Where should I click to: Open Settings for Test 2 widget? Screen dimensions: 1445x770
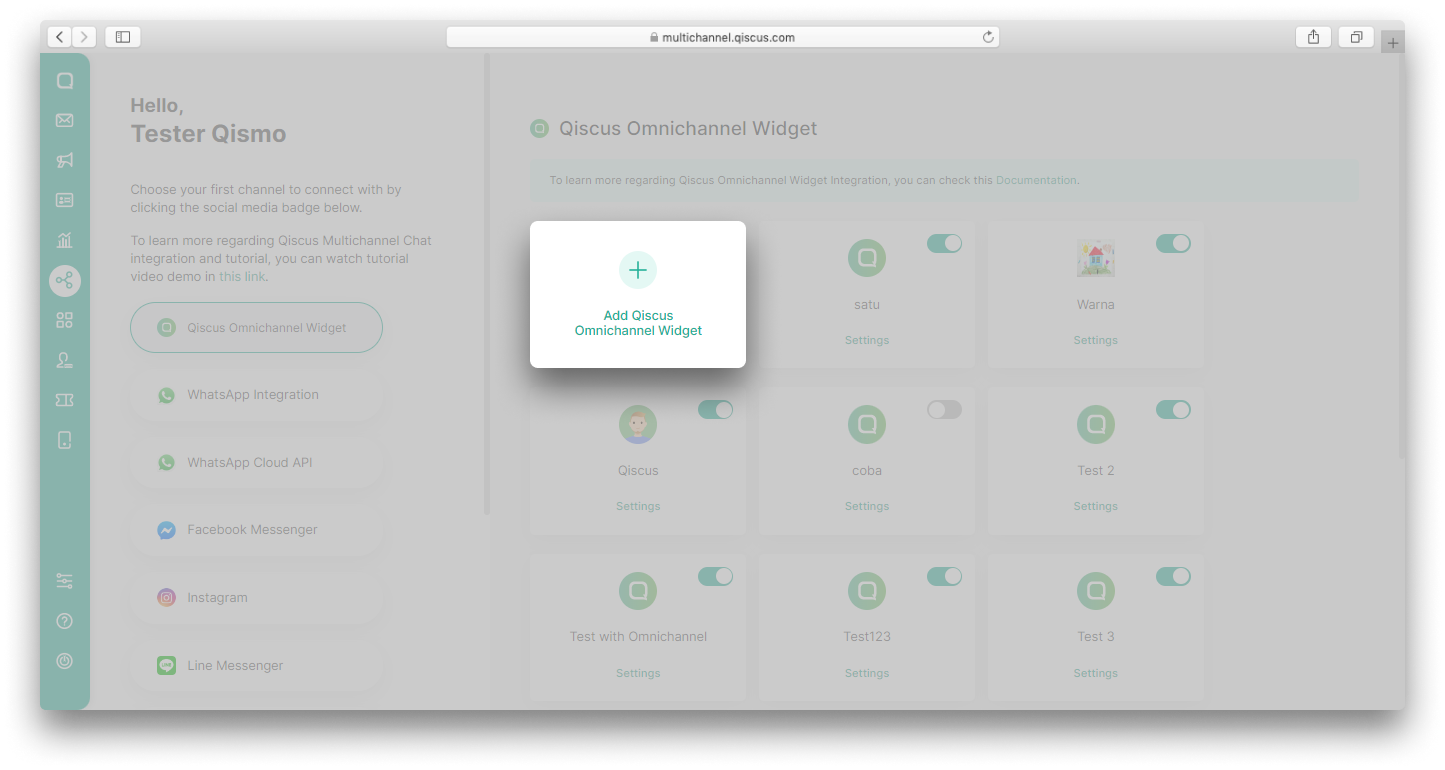coord(1096,506)
